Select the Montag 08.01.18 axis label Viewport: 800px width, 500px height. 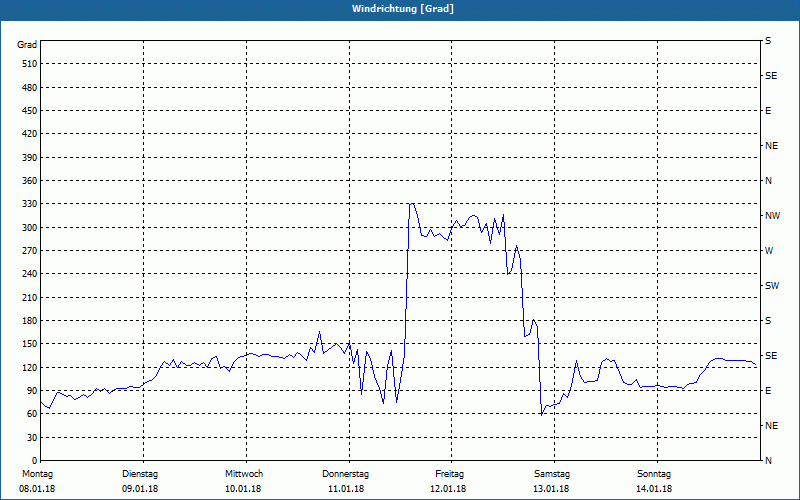(x=37, y=481)
